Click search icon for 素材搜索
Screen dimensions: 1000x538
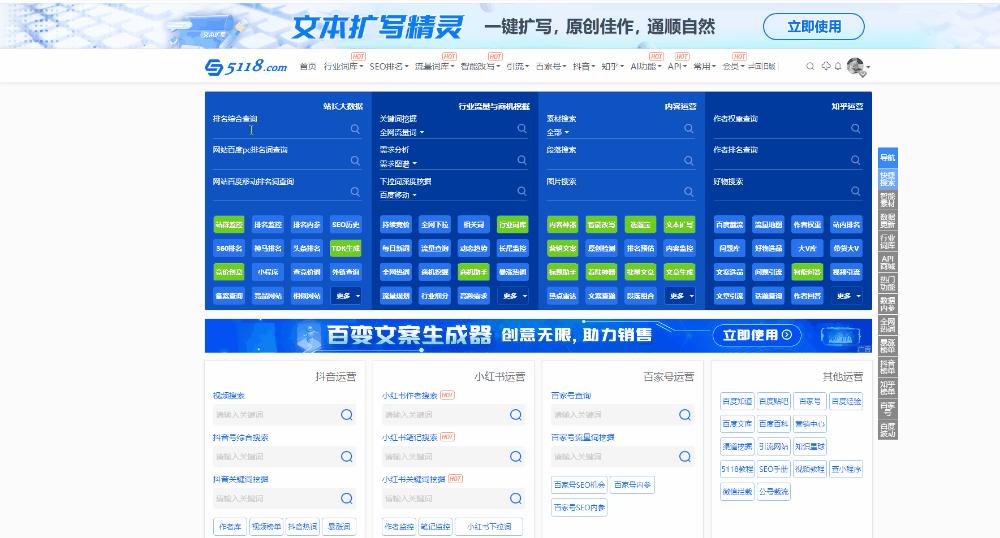(x=689, y=129)
